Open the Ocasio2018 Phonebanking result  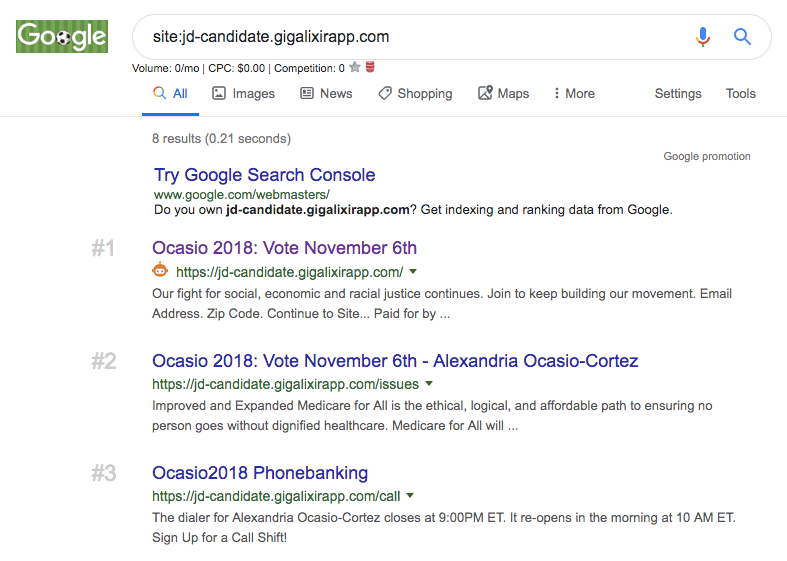click(x=260, y=473)
